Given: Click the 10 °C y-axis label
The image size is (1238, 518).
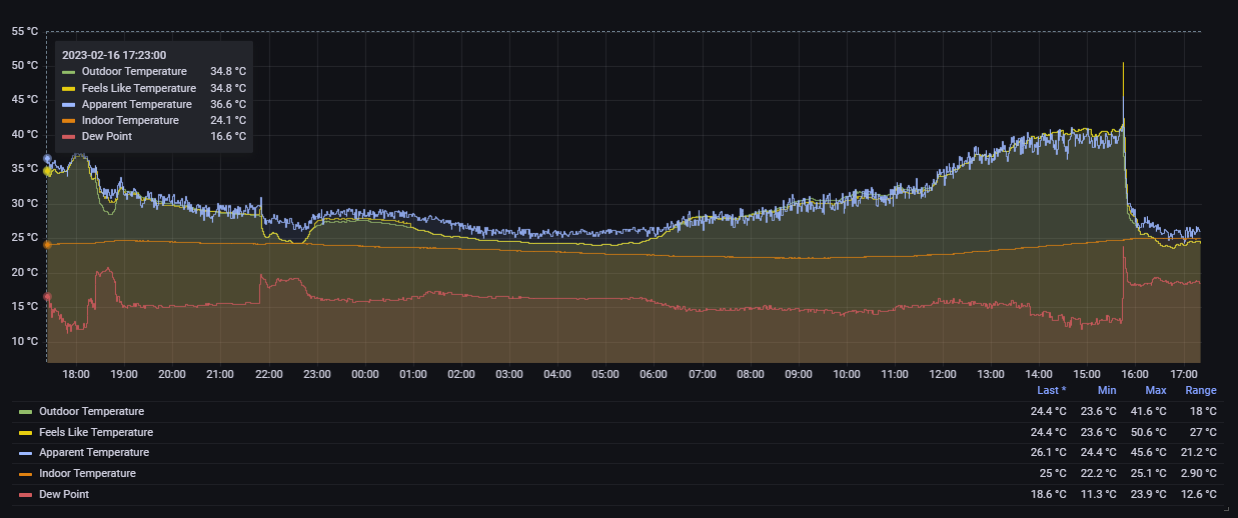Looking at the screenshot, I should click(x=25, y=342).
